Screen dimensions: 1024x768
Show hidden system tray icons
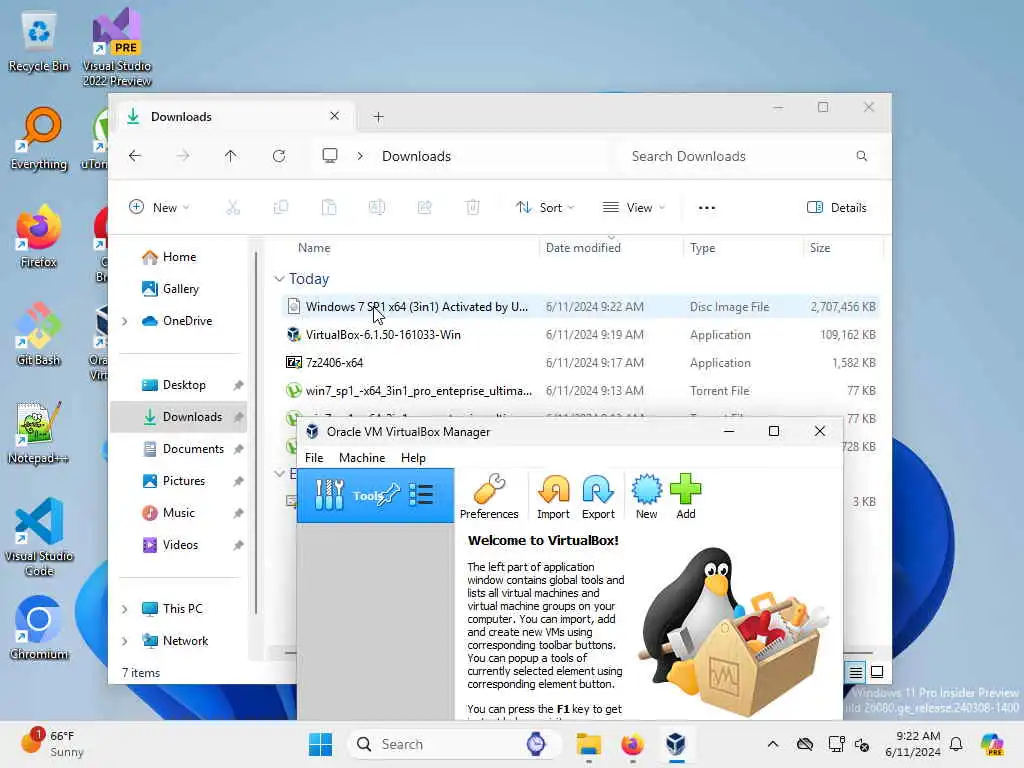(x=773, y=744)
